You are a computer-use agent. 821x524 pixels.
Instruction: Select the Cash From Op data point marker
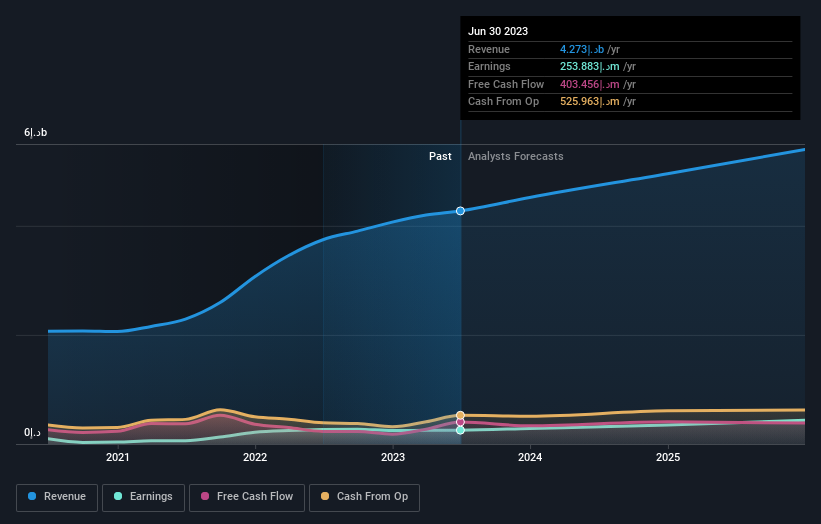click(460, 415)
